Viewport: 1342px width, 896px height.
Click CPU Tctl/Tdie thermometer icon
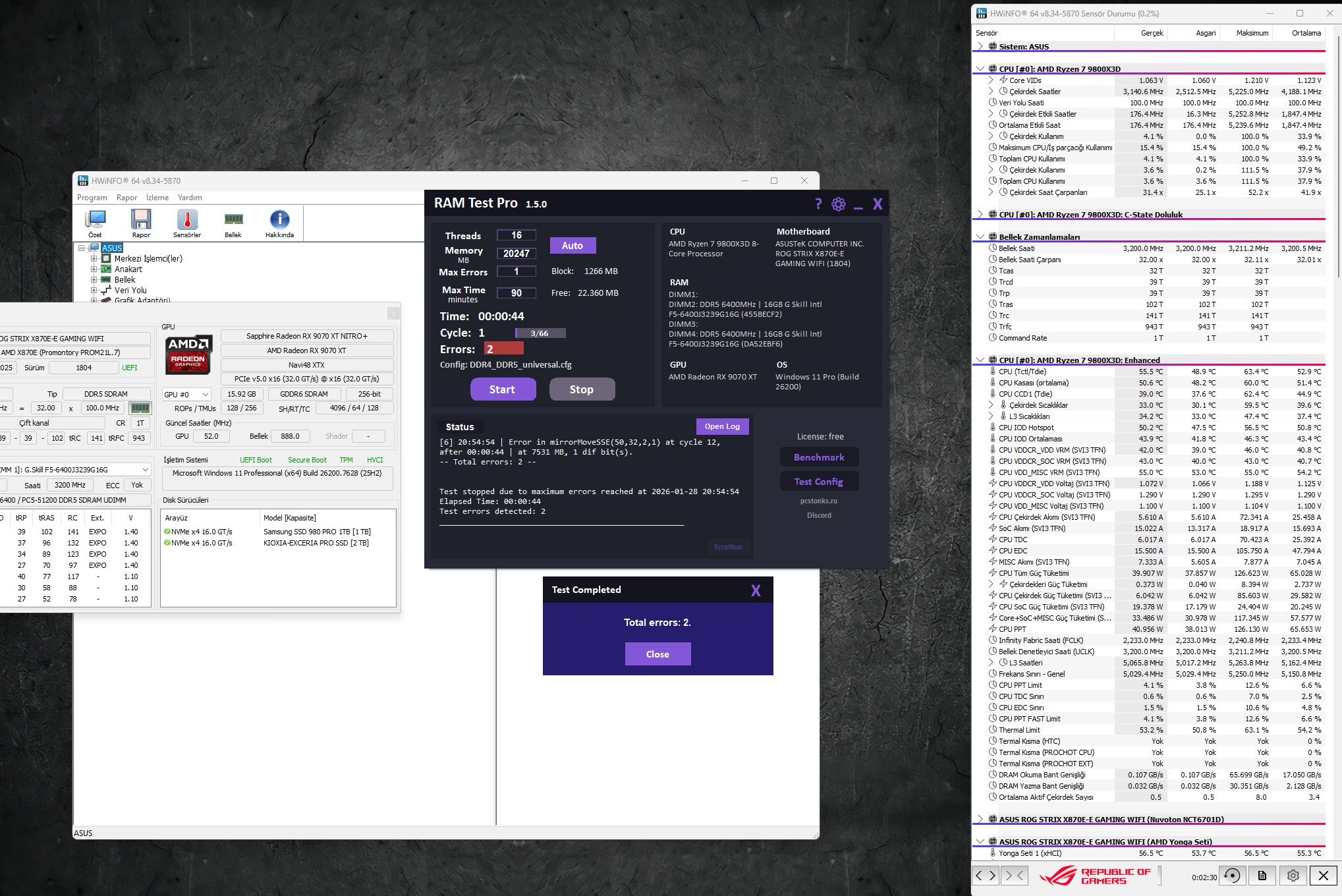tap(993, 372)
